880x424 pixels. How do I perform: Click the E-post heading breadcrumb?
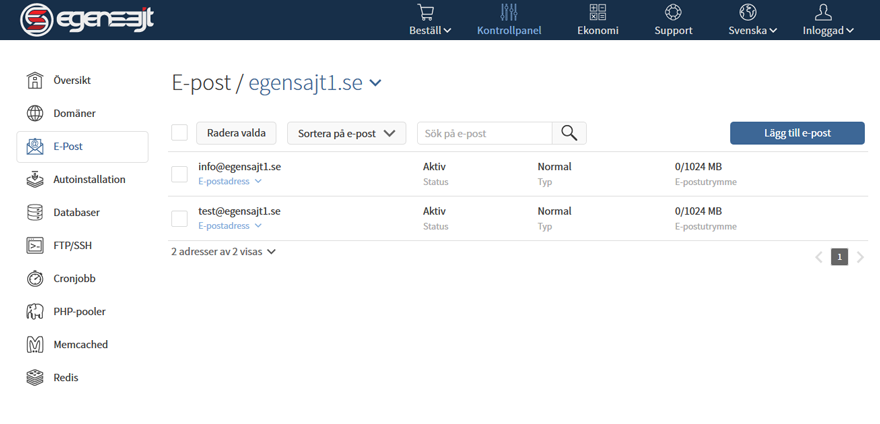201,83
